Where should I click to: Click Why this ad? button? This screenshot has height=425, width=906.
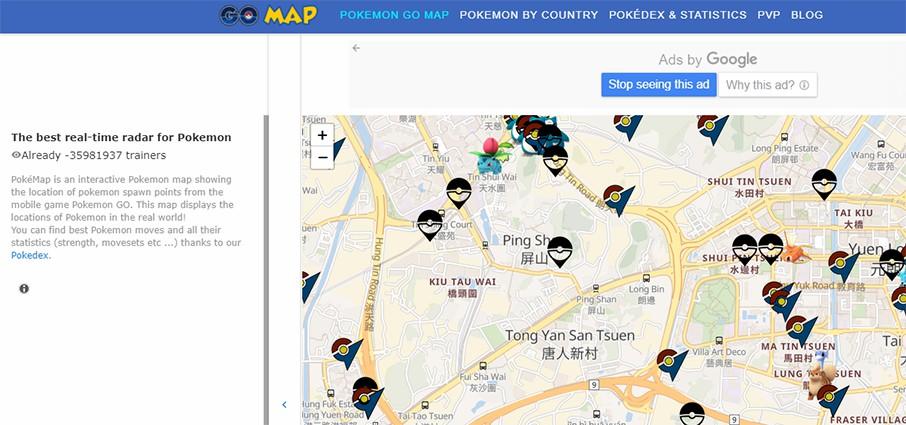pos(767,85)
